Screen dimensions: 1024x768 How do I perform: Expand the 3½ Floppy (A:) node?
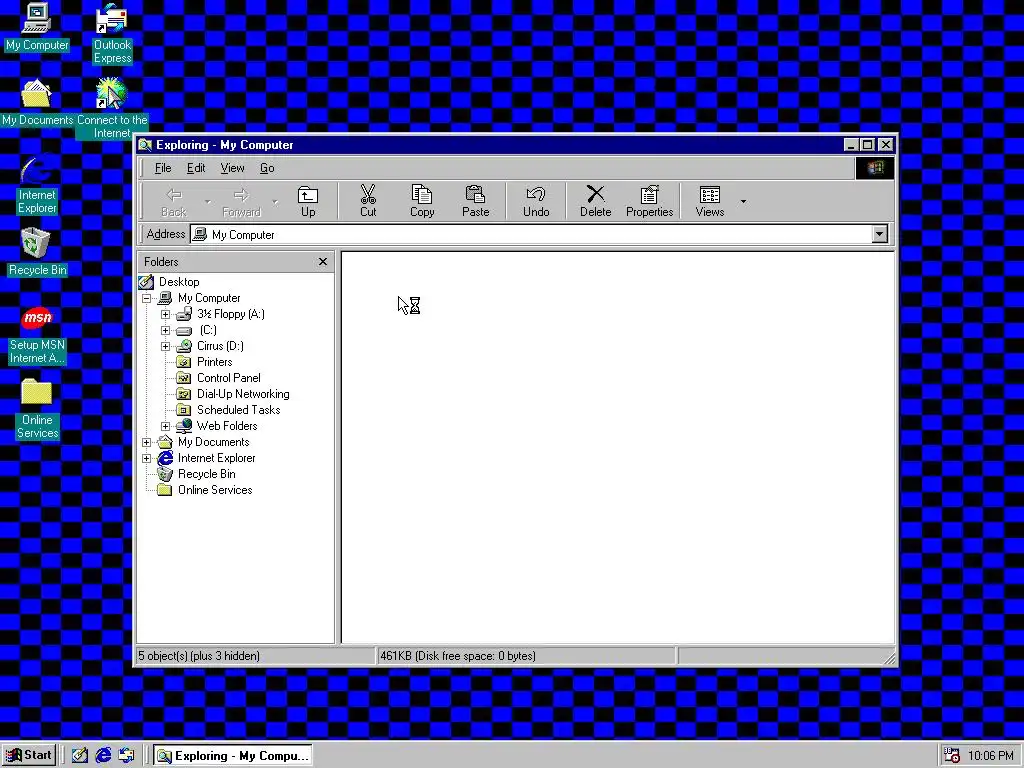pos(165,314)
